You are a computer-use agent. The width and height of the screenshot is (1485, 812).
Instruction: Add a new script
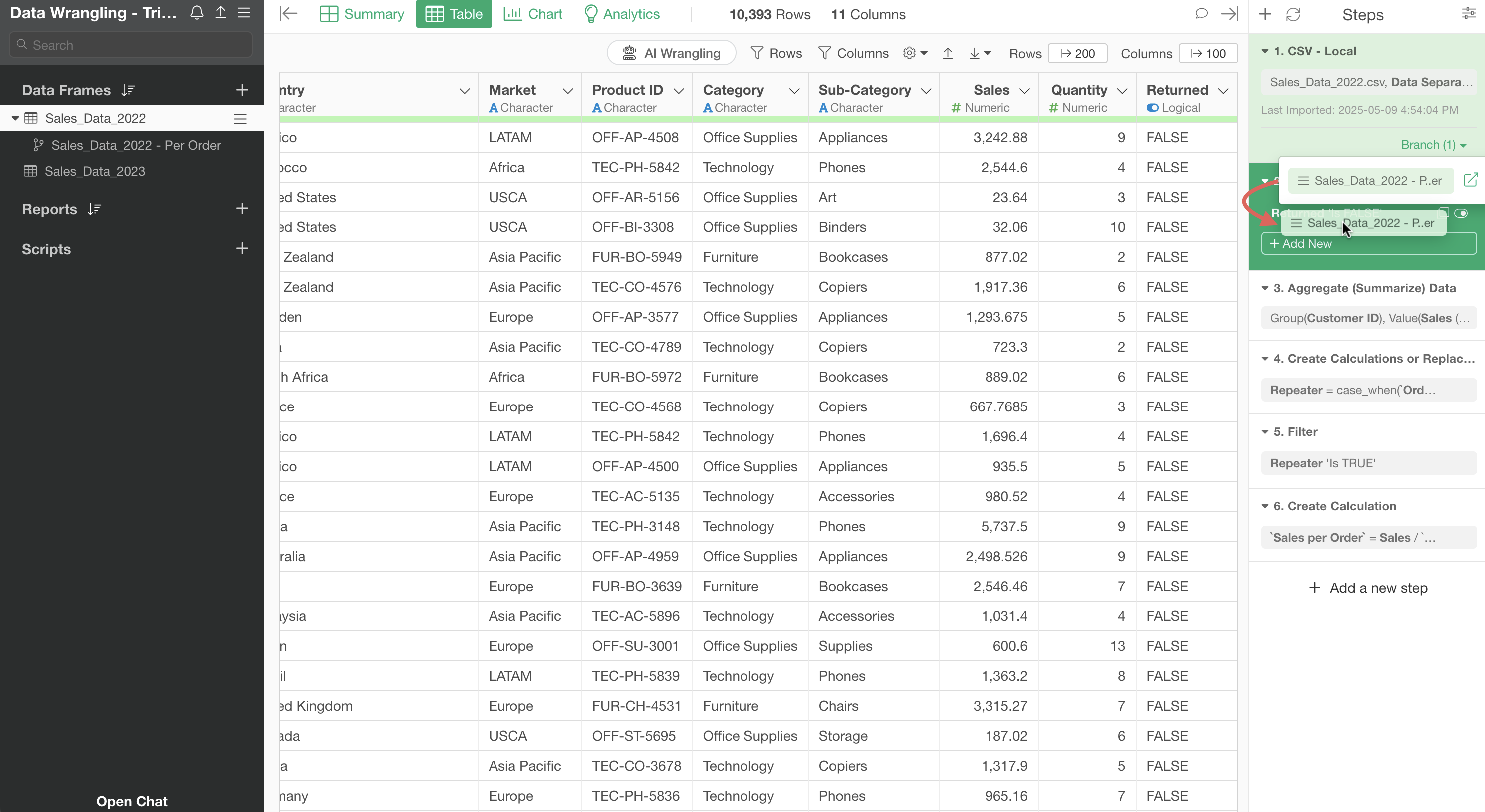pos(242,248)
